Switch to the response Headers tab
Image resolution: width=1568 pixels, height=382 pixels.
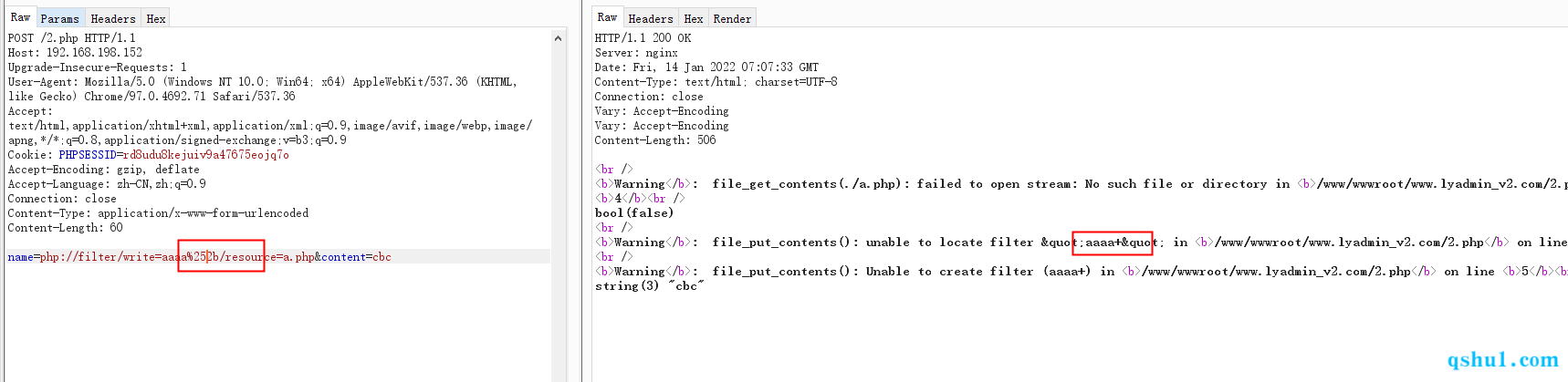(651, 18)
